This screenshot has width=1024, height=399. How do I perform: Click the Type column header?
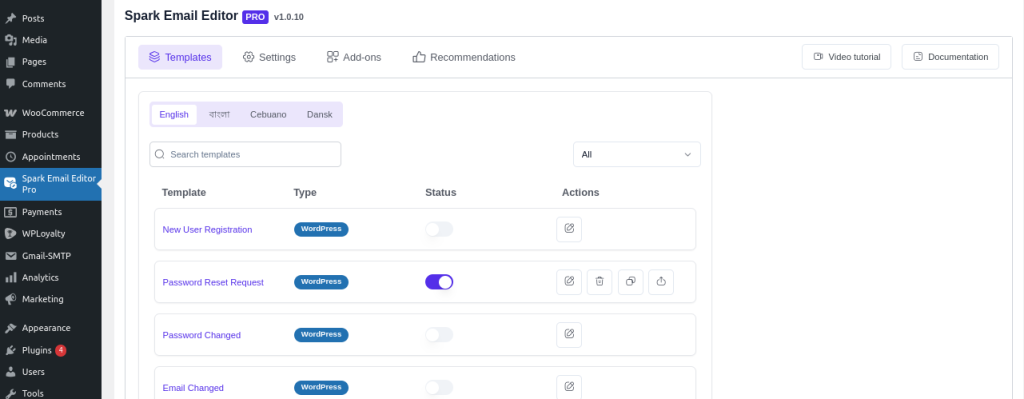coord(305,193)
